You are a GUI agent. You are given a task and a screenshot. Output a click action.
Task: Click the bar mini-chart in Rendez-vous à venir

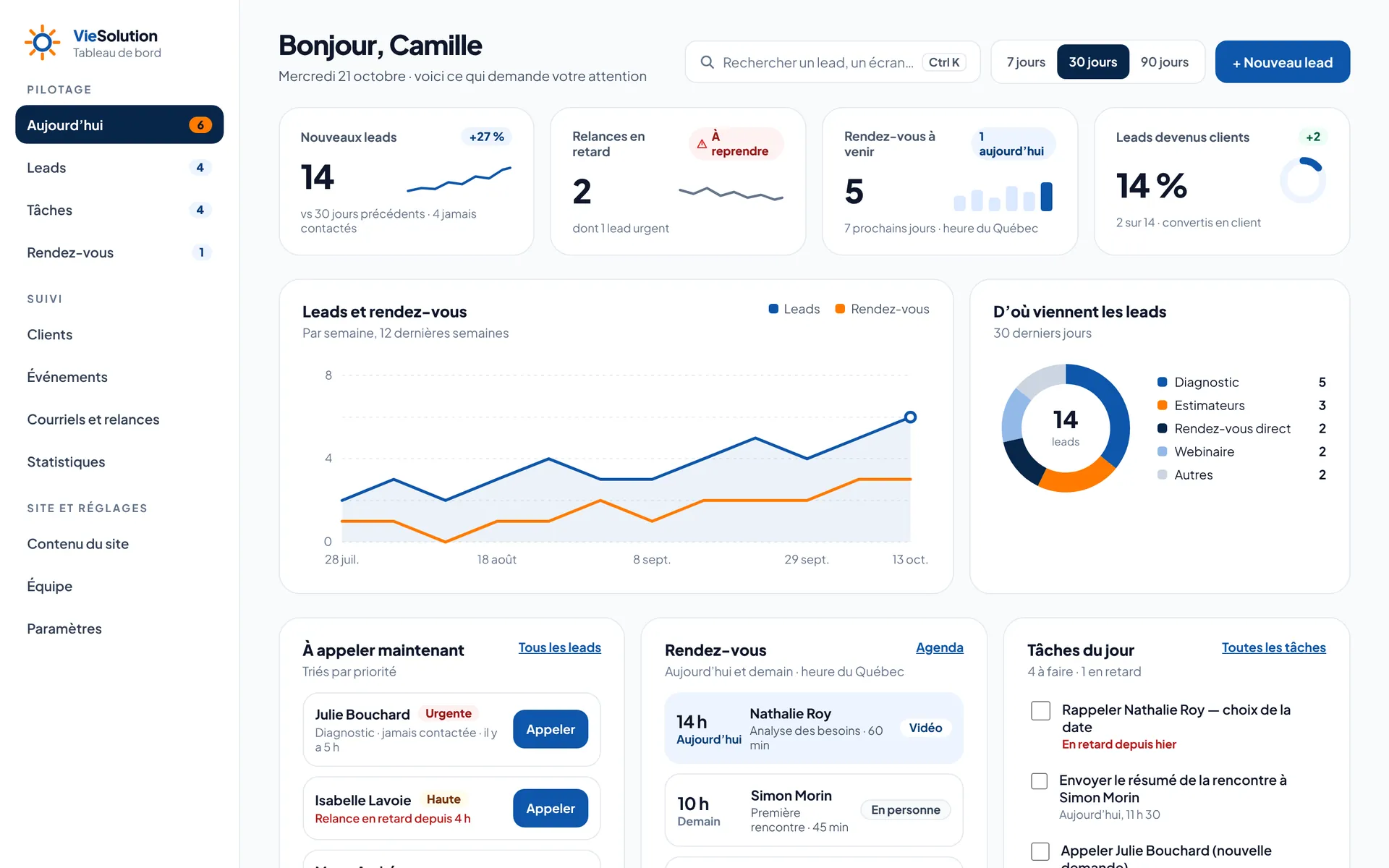[x=1003, y=196]
